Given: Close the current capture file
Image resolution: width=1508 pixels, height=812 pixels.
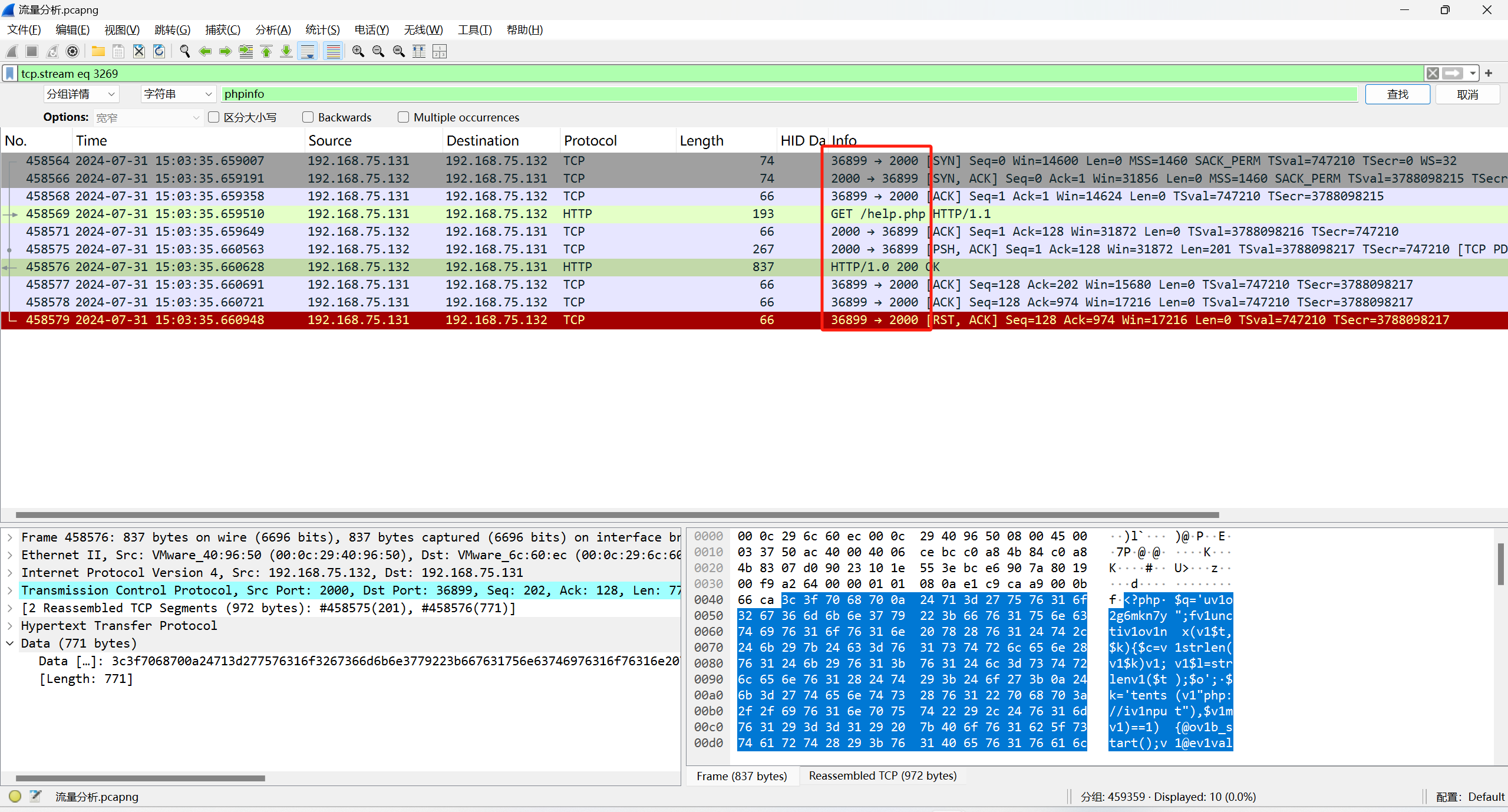Looking at the screenshot, I should point(139,52).
